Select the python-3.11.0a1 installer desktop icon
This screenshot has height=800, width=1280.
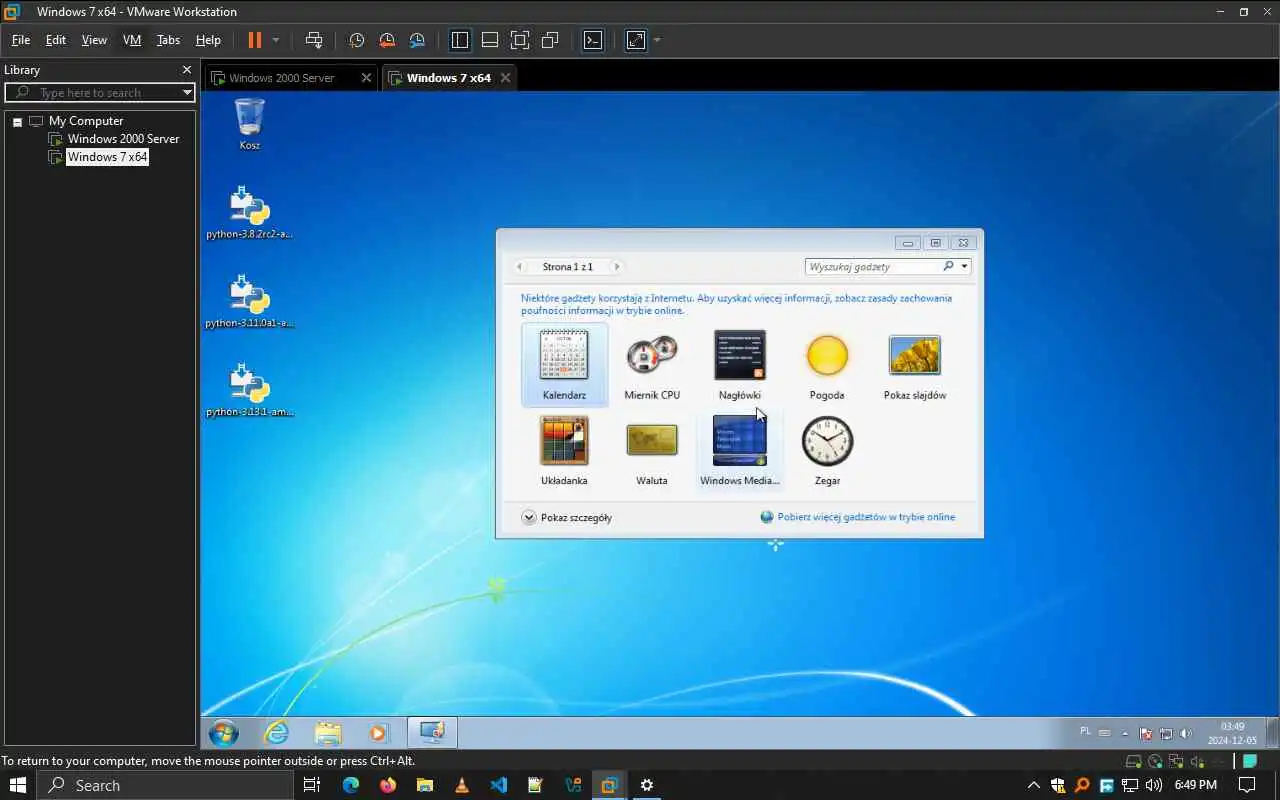click(x=249, y=301)
